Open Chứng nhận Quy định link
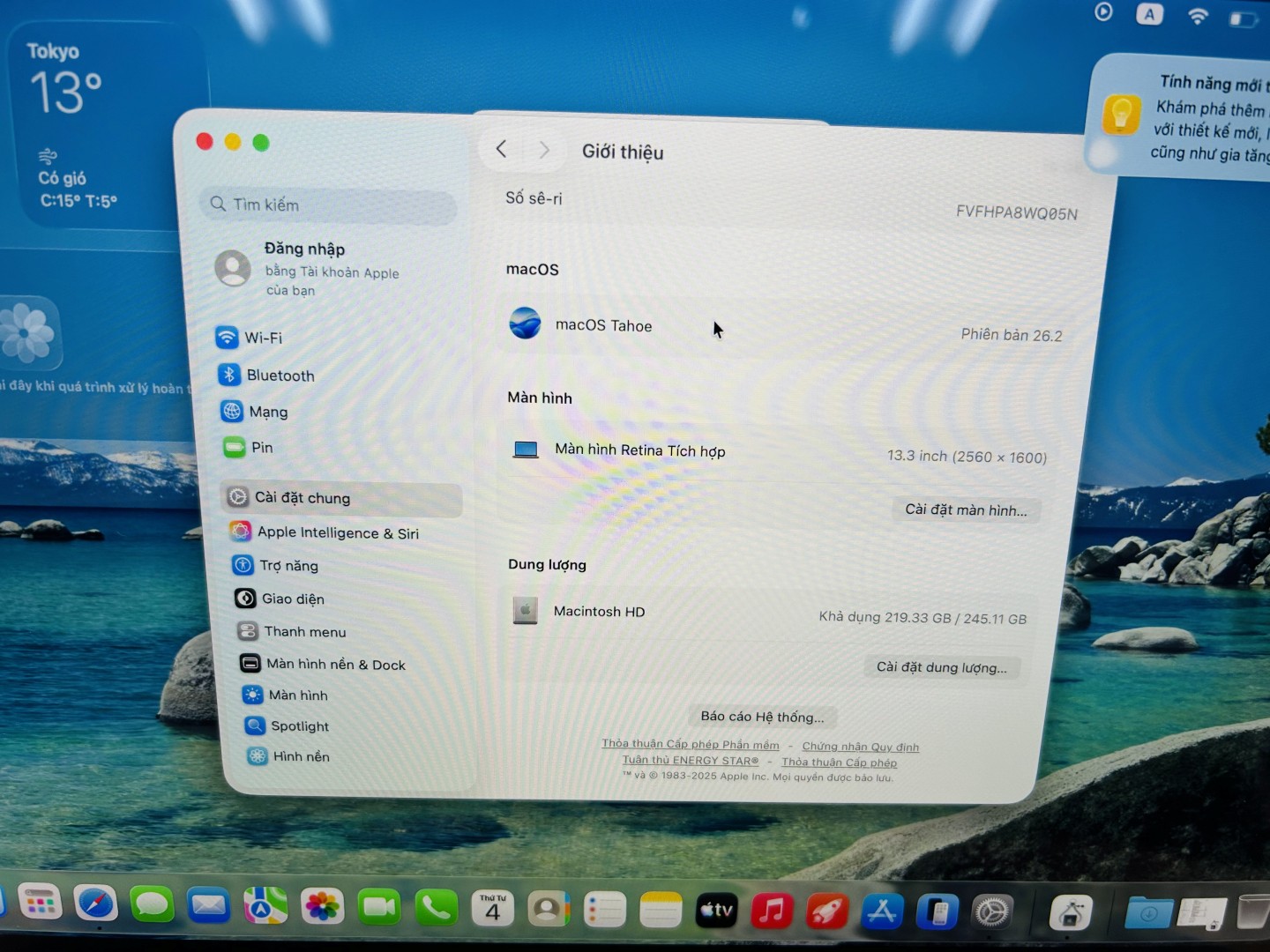The width and height of the screenshot is (1270, 952). tap(860, 747)
